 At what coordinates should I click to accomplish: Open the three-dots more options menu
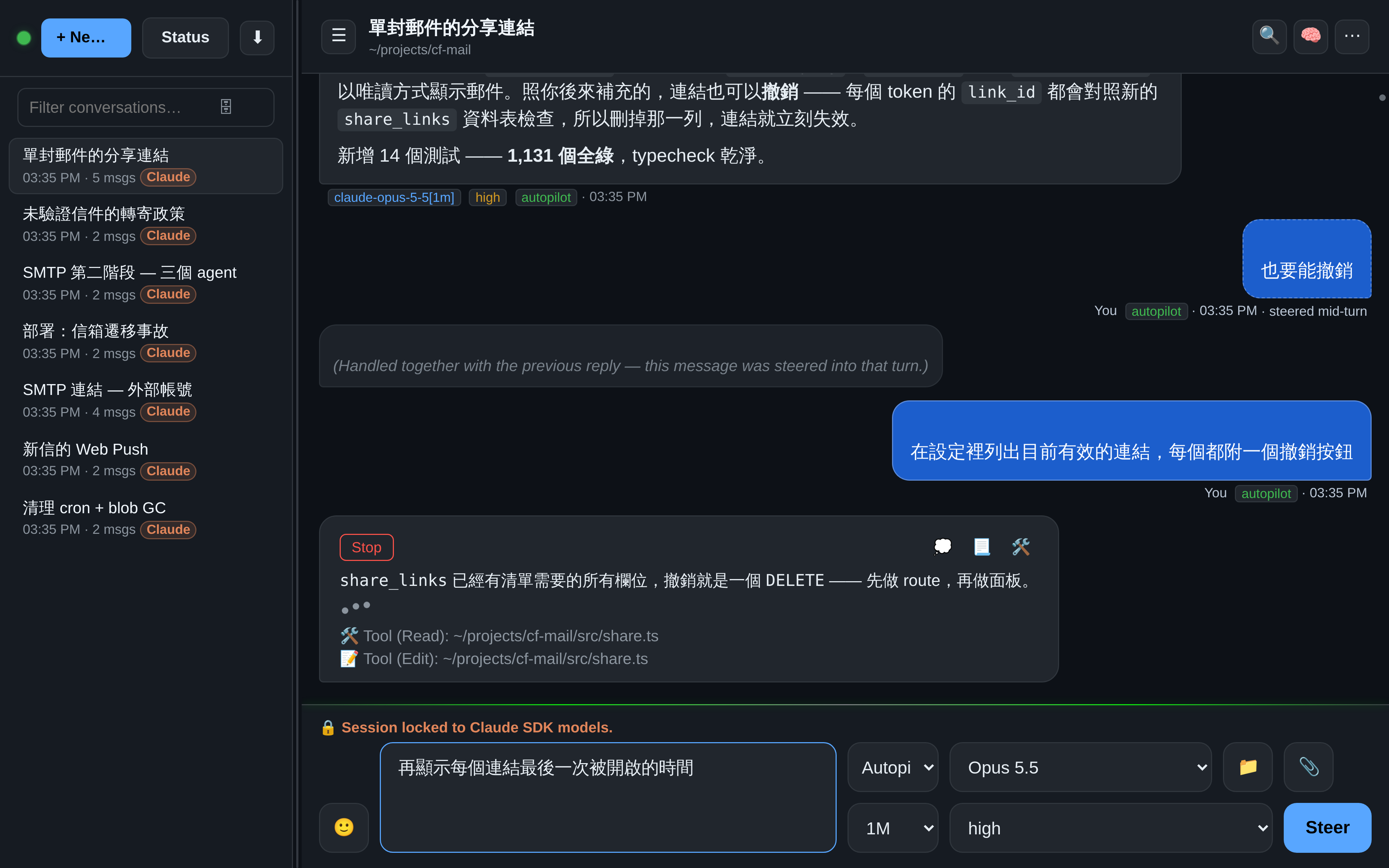pyautogui.click(x=1352, y=36)
